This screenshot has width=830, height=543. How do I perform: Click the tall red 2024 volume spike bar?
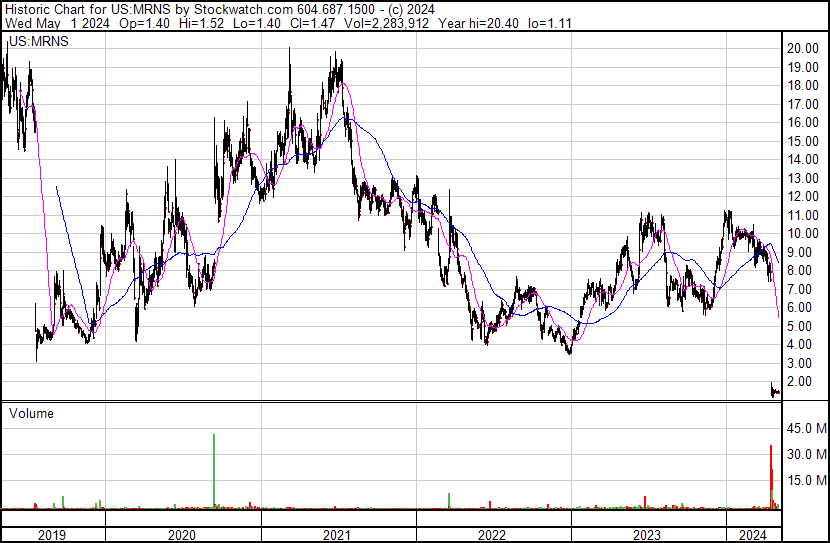[x=771, y=477]
